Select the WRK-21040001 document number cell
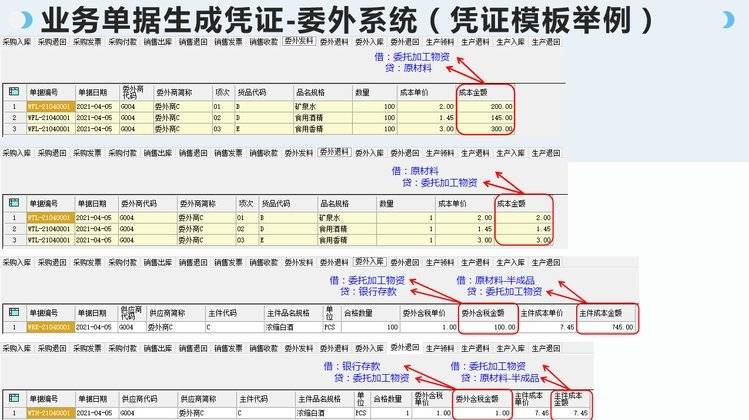This screenshot has width=749, height=420. pyautogui.click(x=48, y=327)
